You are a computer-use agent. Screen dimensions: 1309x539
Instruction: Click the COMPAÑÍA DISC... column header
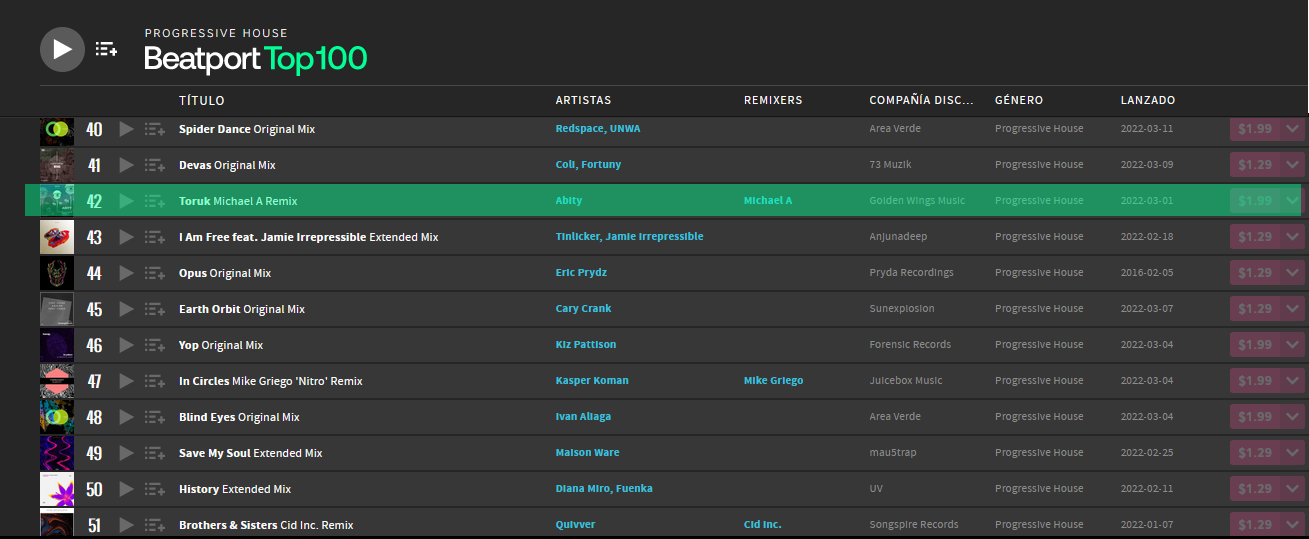click(922, 101)
